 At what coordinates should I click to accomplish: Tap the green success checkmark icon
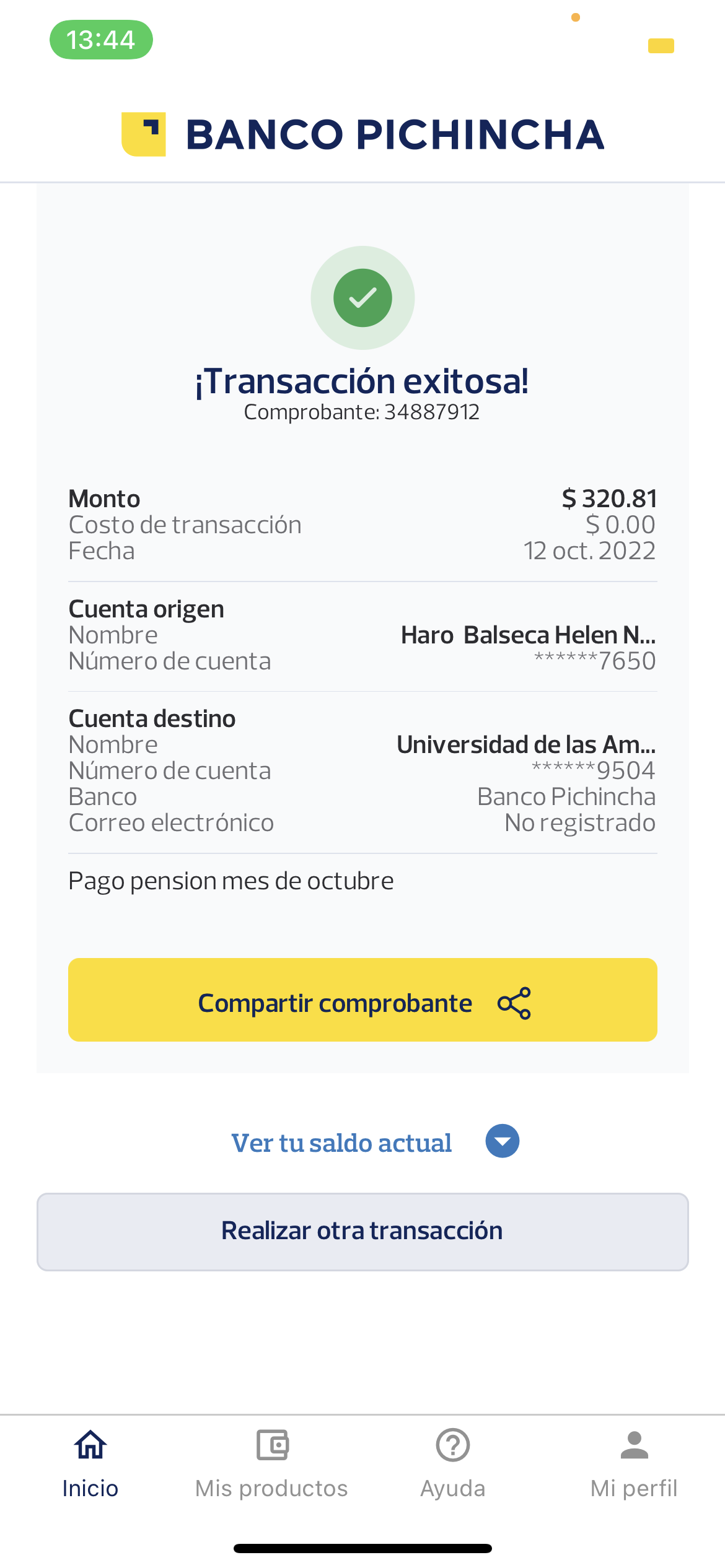pyautogui.click(x=362, y=298)
